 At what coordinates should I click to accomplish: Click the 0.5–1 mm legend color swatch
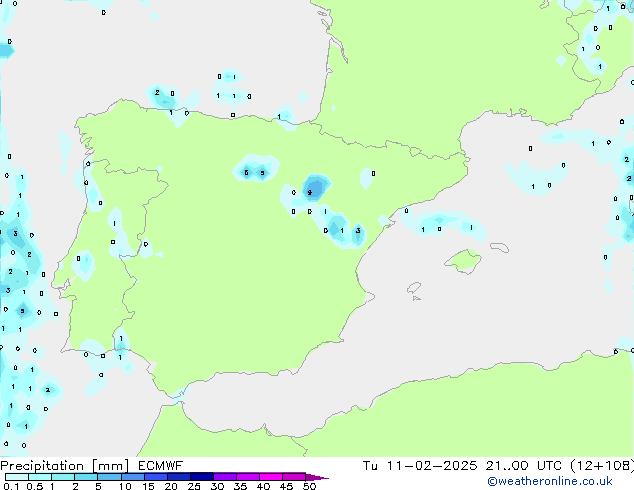[x=40, y=477]
